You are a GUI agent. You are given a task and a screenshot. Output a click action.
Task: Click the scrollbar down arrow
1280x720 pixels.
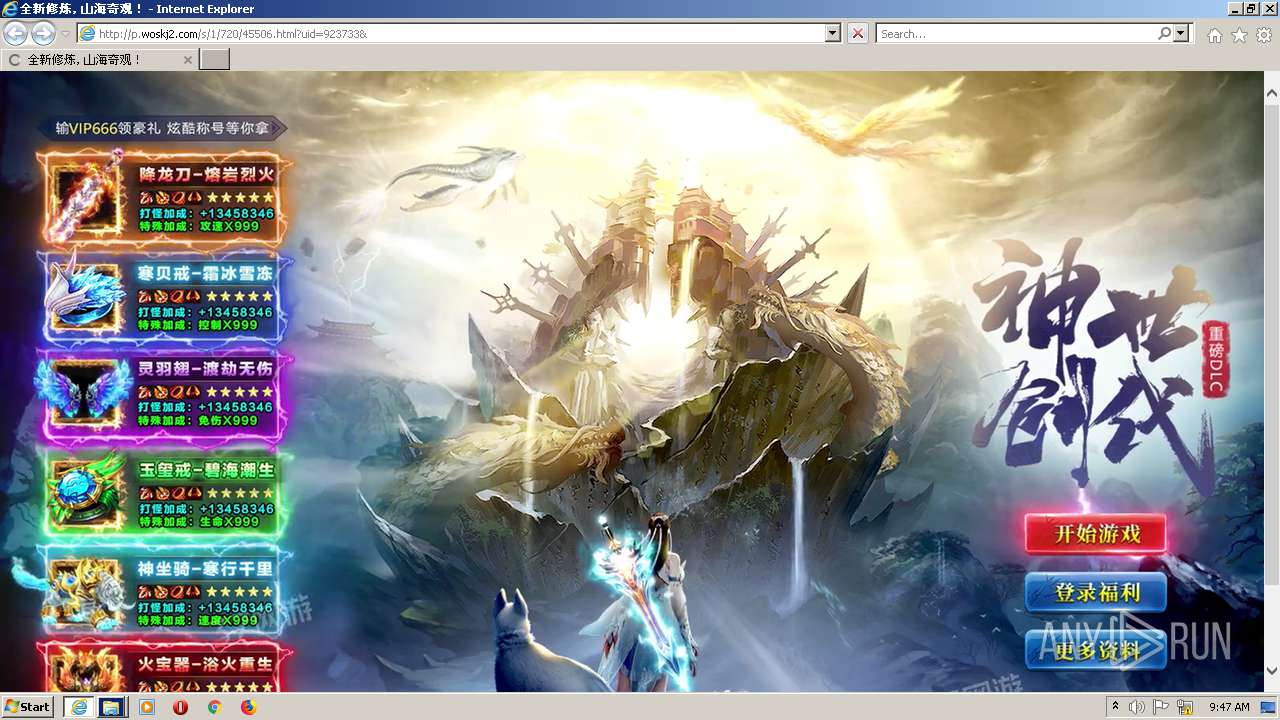[1272, 671]
